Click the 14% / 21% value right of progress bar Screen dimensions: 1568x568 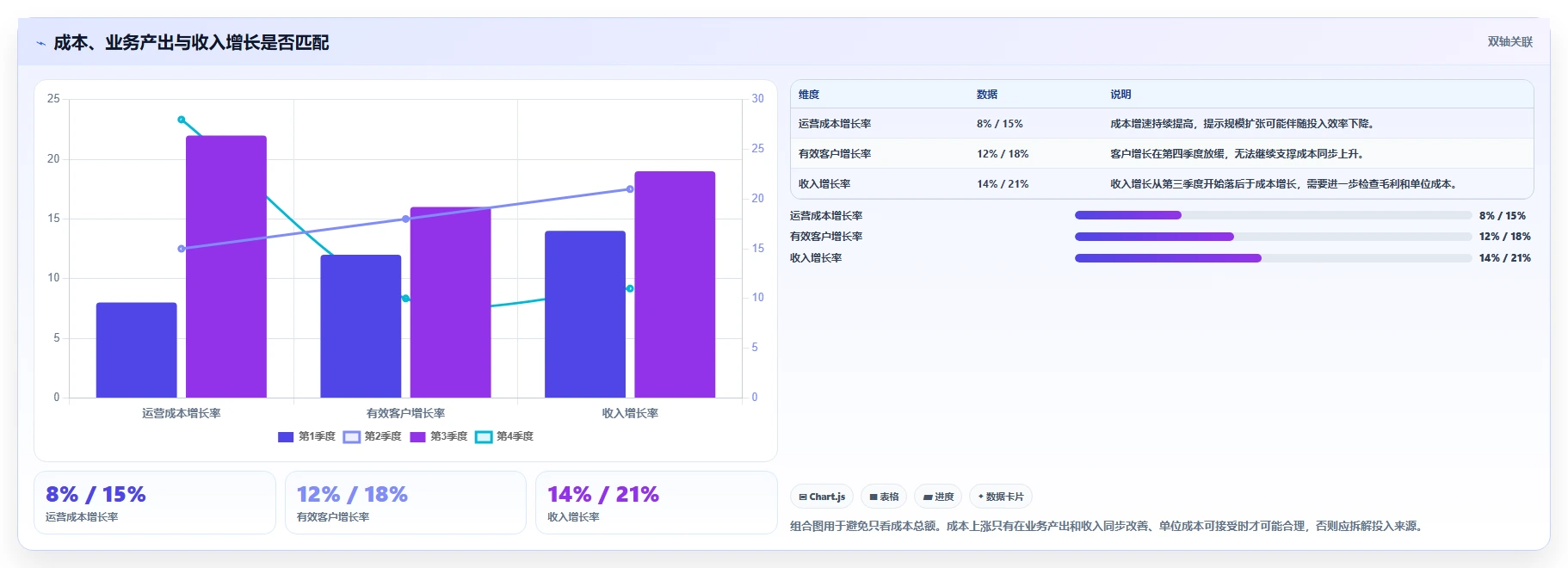coord(1505,258)
